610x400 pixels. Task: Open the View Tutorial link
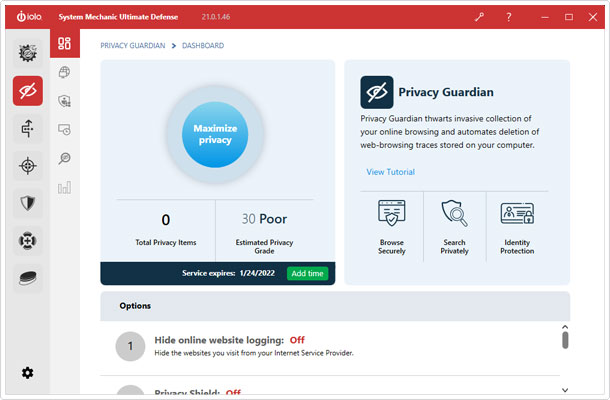click(x=391, y=172)
